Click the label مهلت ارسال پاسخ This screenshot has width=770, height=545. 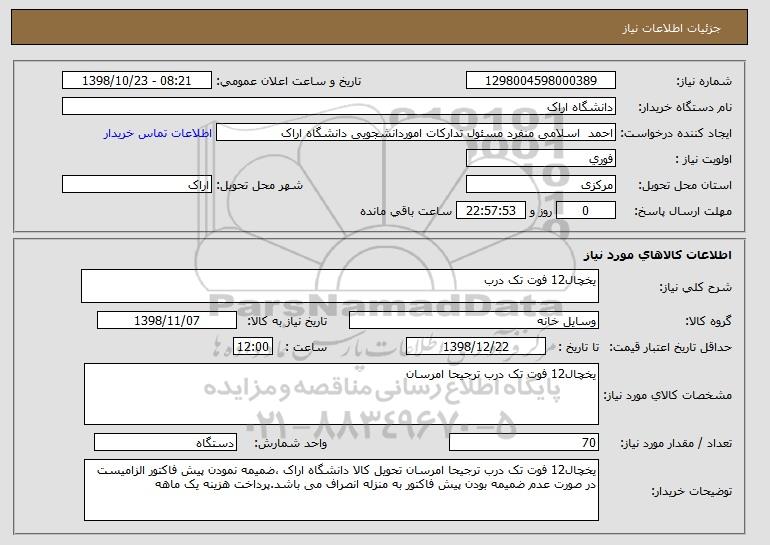click(683, 211)
